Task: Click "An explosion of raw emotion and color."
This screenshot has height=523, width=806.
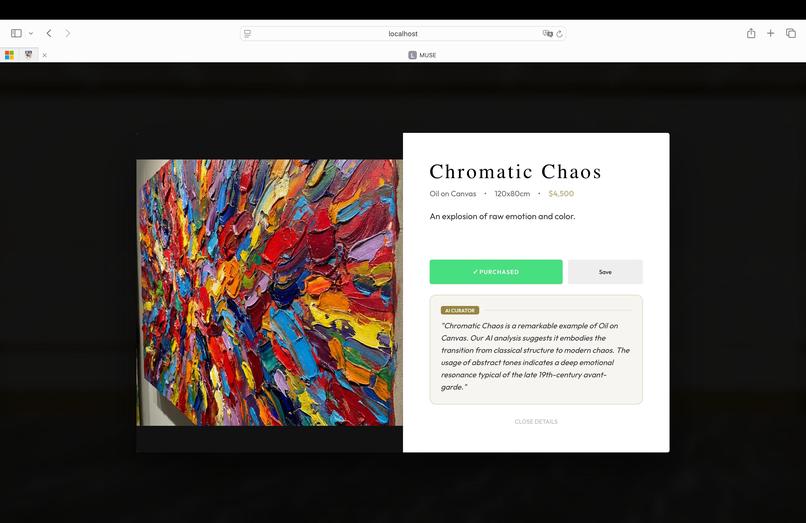Action: [502, 217]
